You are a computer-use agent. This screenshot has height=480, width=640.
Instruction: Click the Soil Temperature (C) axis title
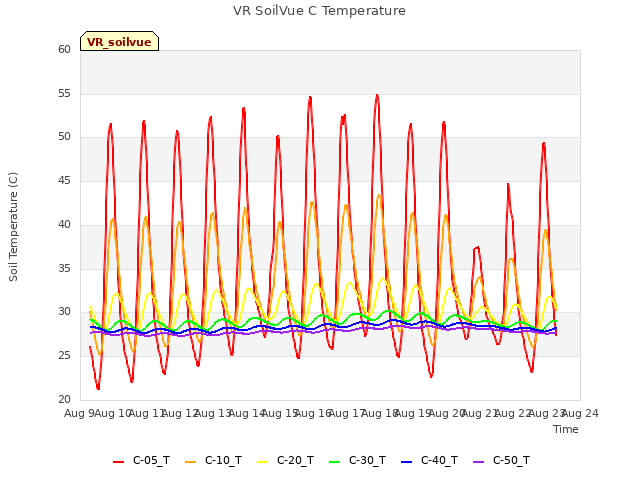[13, 227]
